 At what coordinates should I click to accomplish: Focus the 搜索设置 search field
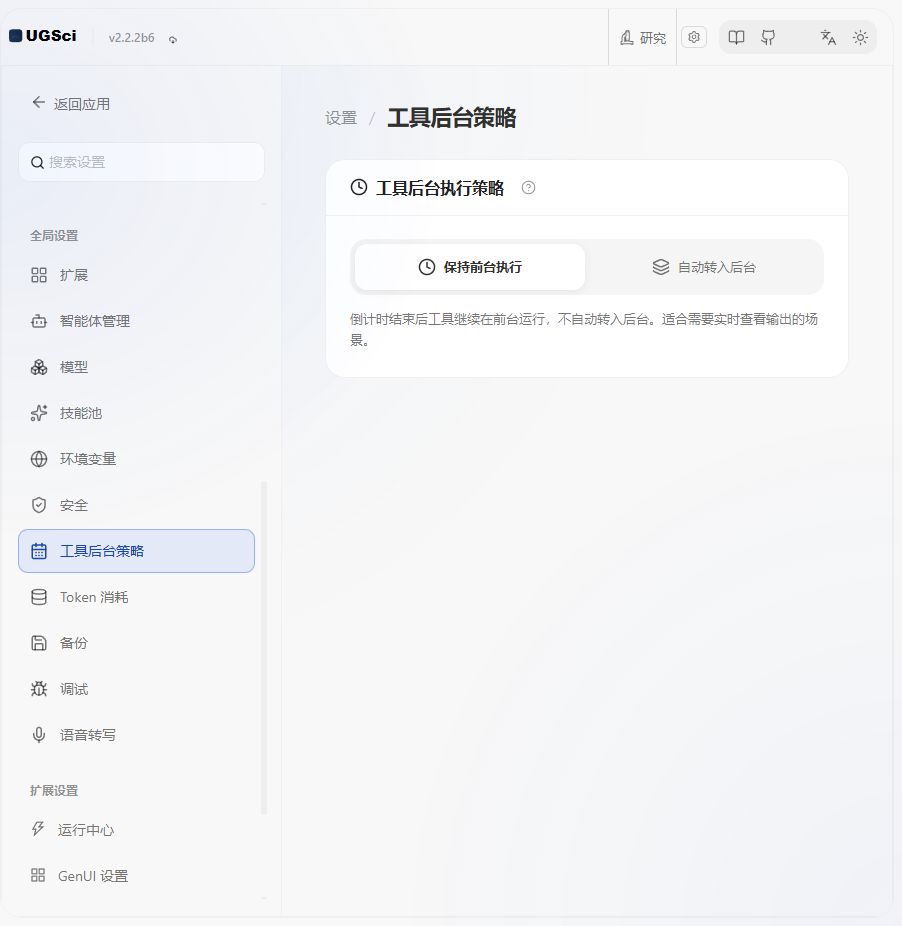pos(142,162)
